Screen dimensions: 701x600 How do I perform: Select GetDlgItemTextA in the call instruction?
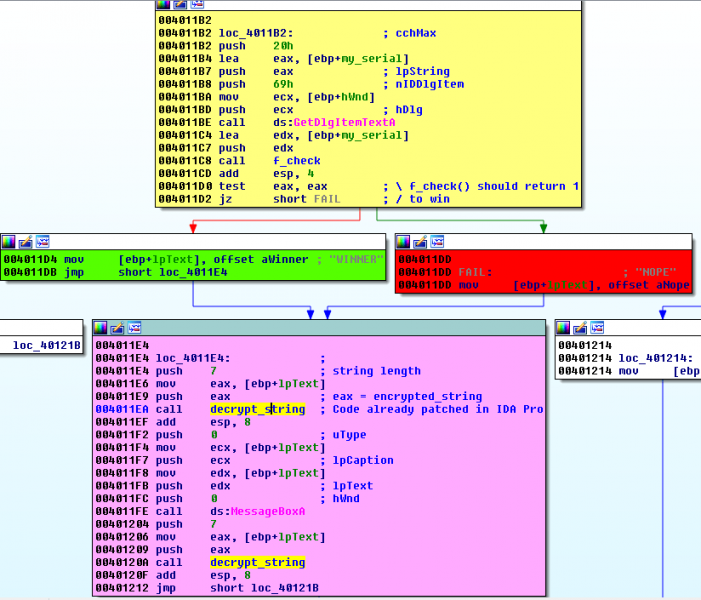(344, 123)
